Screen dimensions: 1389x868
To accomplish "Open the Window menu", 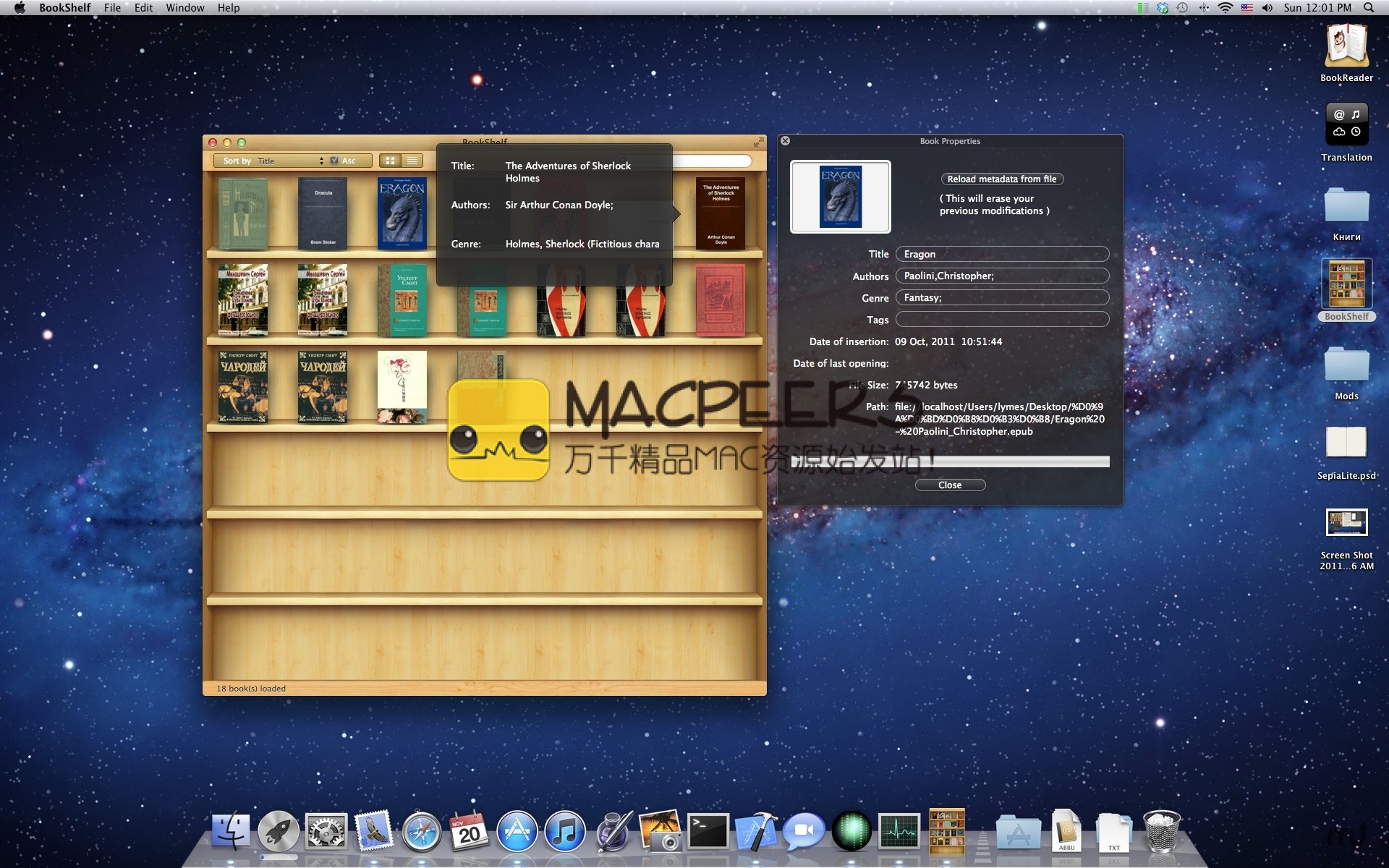I will 184,7.
